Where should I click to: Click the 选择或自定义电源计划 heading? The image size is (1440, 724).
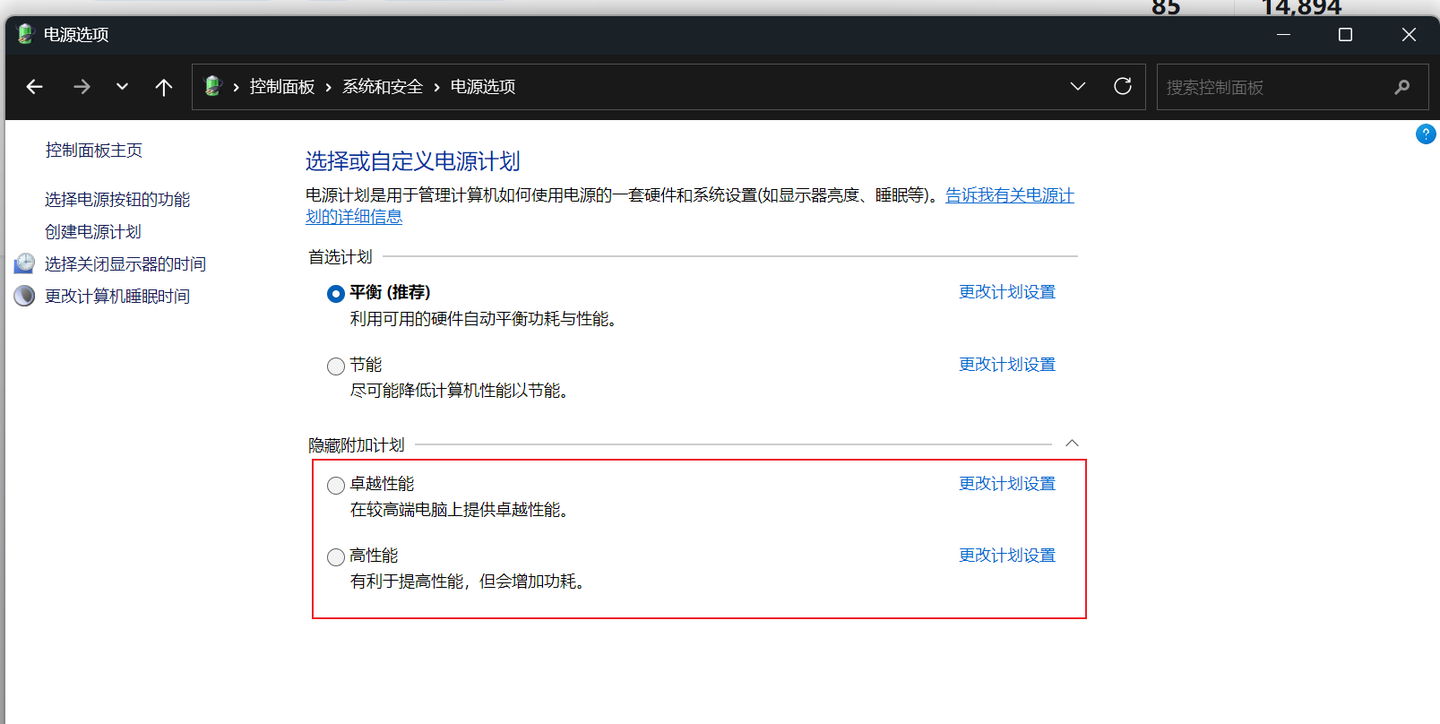[412, 161]
